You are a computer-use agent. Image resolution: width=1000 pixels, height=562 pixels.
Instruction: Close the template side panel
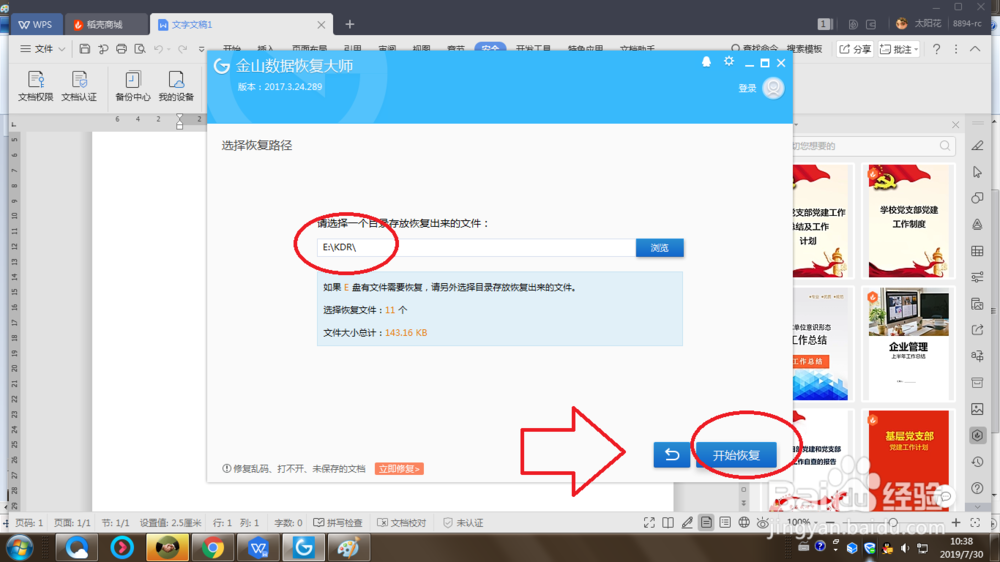(955, 124)
